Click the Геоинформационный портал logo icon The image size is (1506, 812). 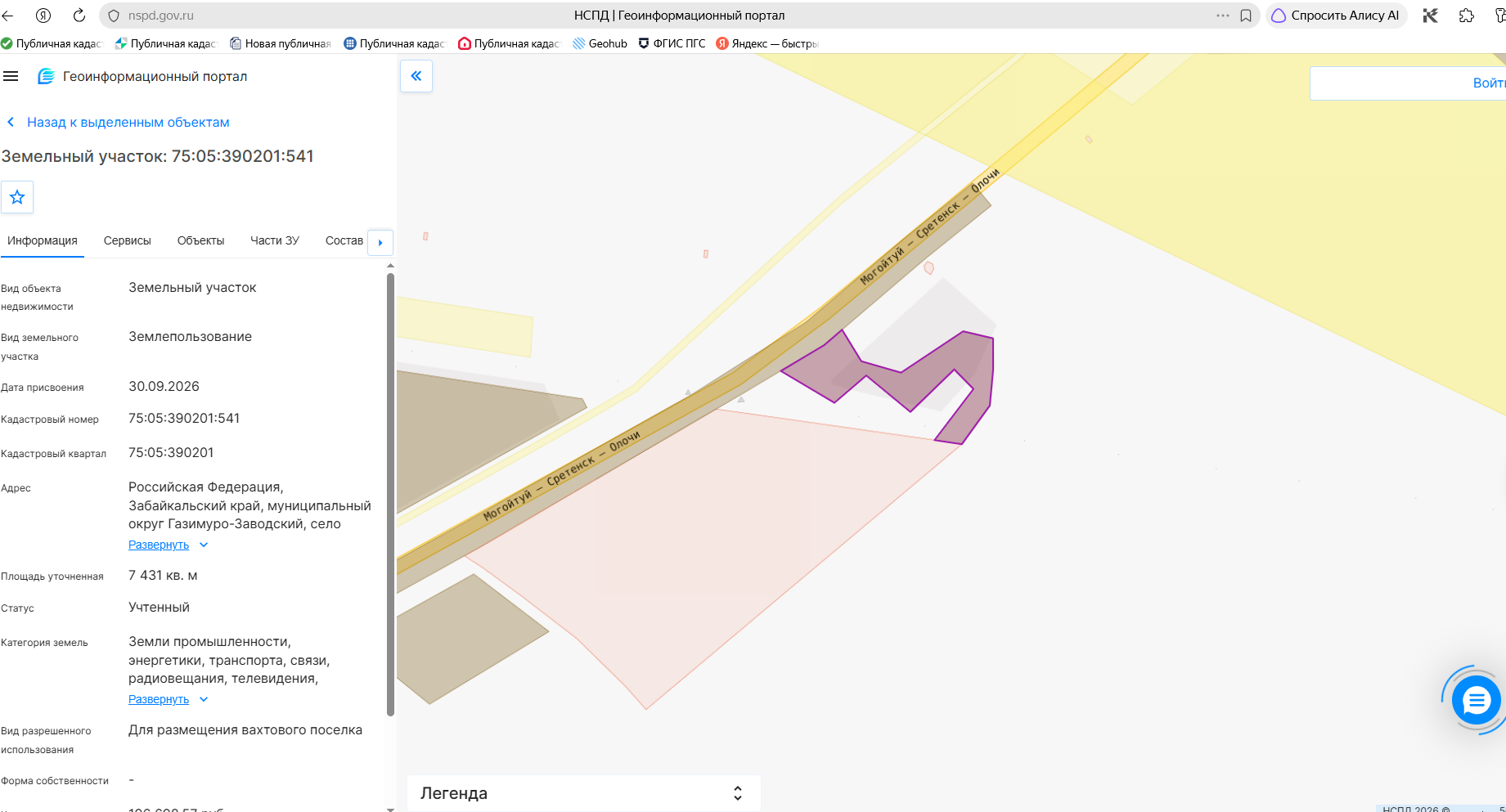pos(46,76)
